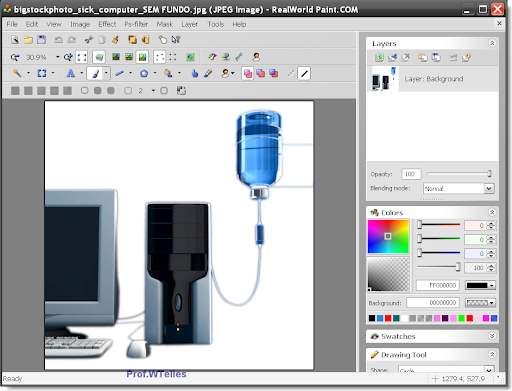Select the Line tool
Image resolution: width=512 pixels, height=391 pixels.
point(119,73)
